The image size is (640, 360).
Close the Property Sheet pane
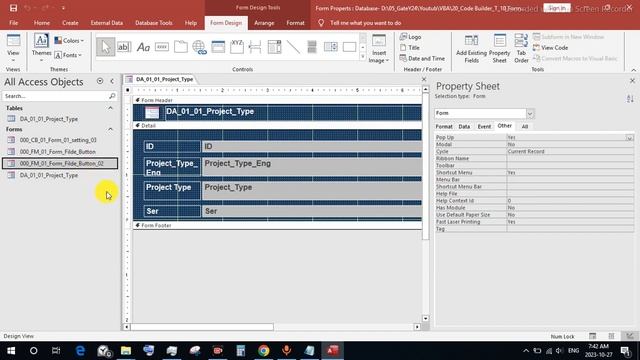(632, 81)
